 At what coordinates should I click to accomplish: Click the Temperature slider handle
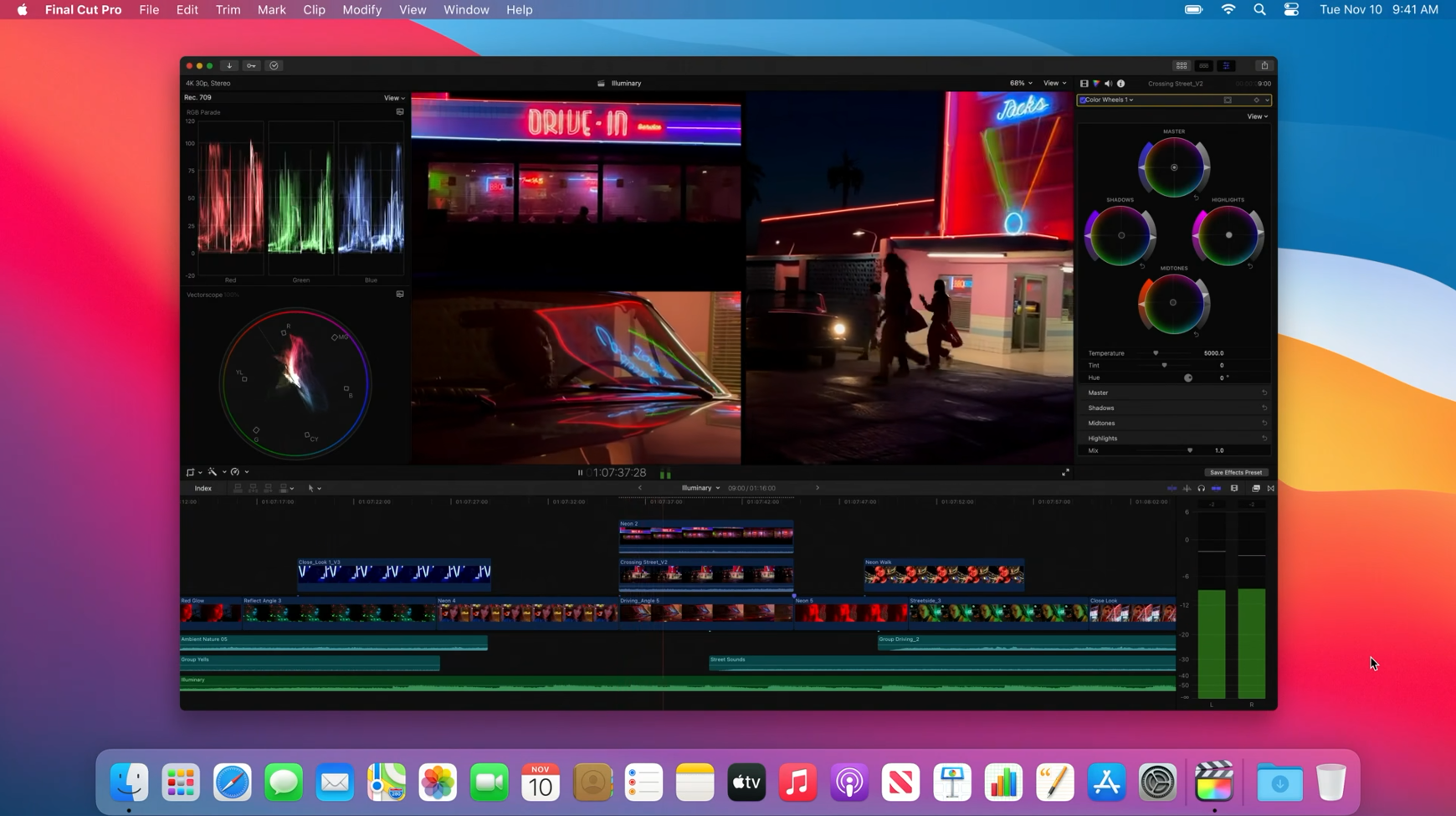tap(1156, 353)
